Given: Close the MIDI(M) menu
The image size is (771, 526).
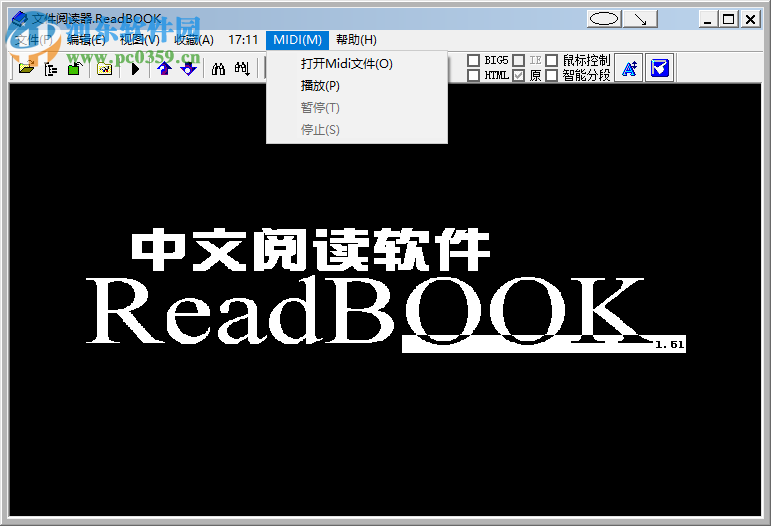Looking at the screenshot, I should (297, 40).
